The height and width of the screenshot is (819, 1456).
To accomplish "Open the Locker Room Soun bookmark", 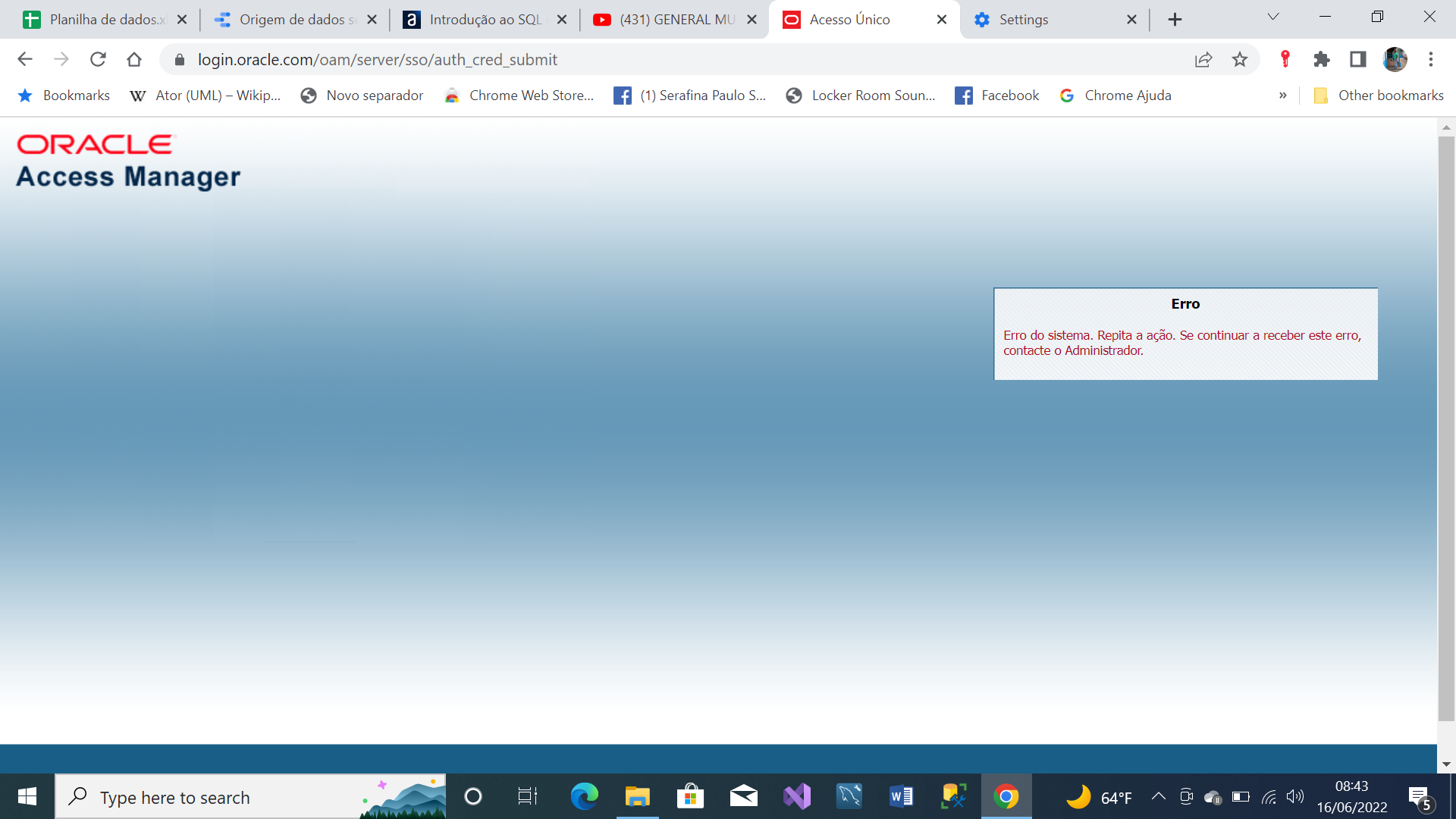I will [x=861, y=96].
